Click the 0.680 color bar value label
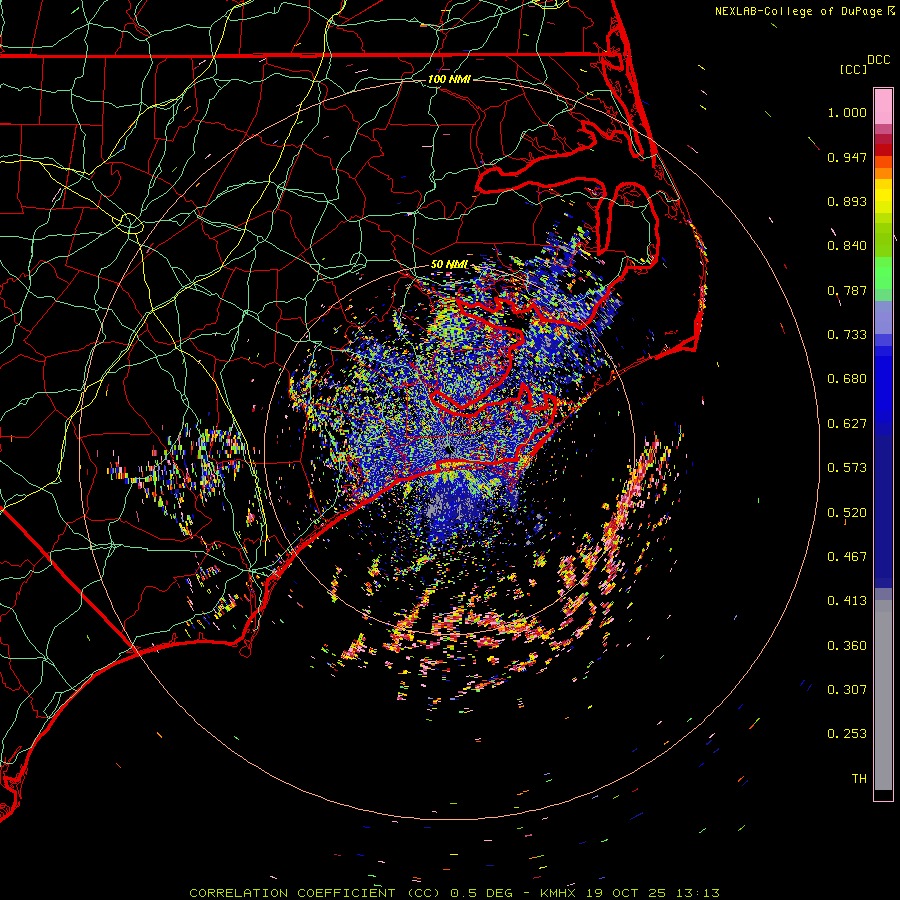 [x=847, y=379]
